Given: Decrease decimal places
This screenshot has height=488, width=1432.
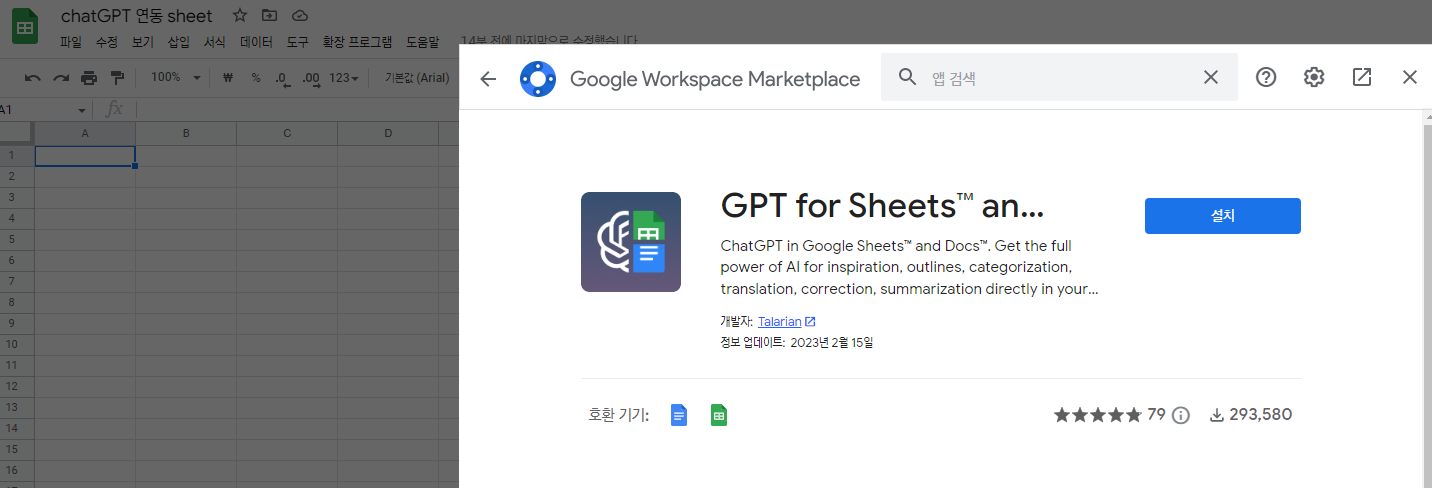Looking at the screenshot, I should [283, 78].
